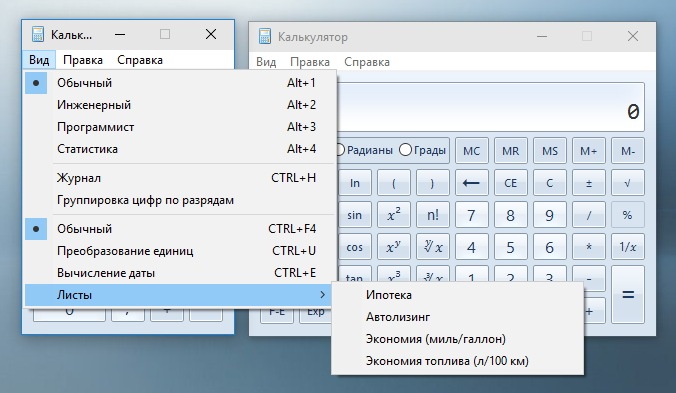
Task: Choose Экономия топлива (л/100 км)
Action: click(457, 361)
